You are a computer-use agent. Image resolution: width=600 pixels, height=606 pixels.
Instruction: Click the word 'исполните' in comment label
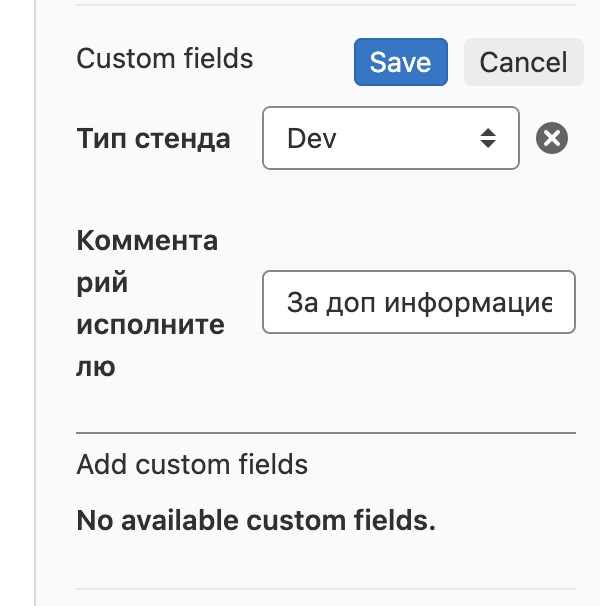coord(150,325)
